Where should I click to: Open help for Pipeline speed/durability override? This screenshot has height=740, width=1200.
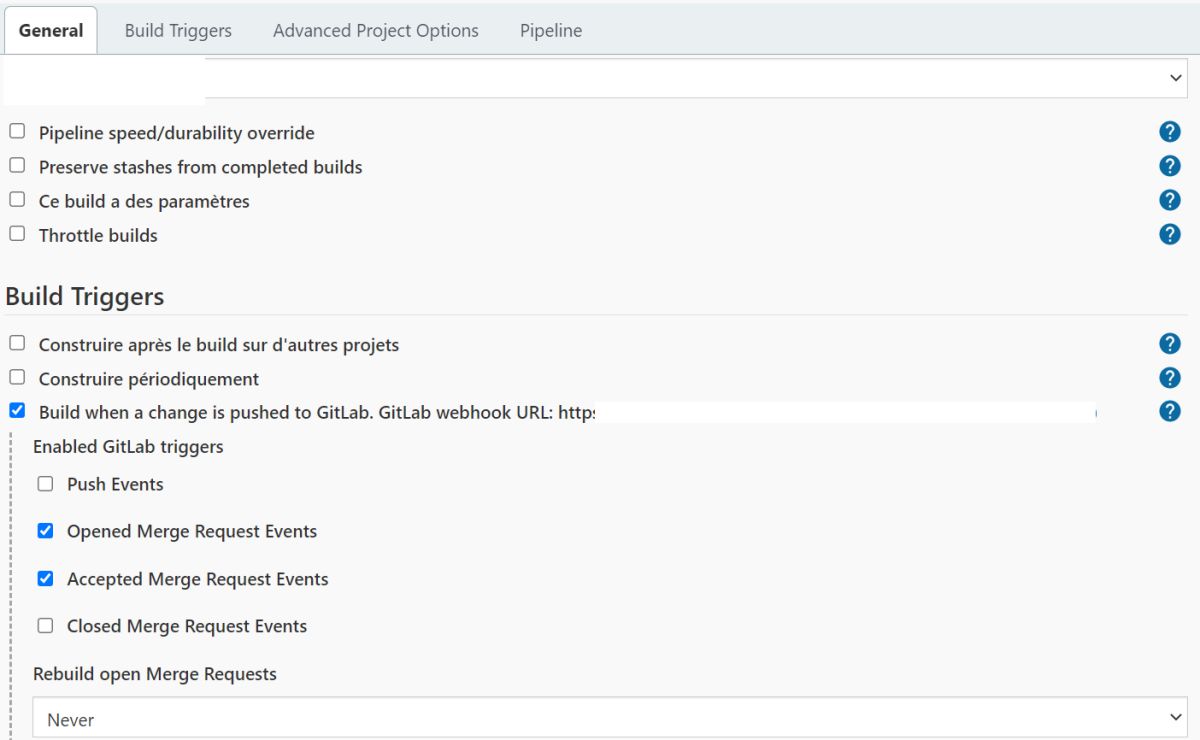click(1169, 132)
